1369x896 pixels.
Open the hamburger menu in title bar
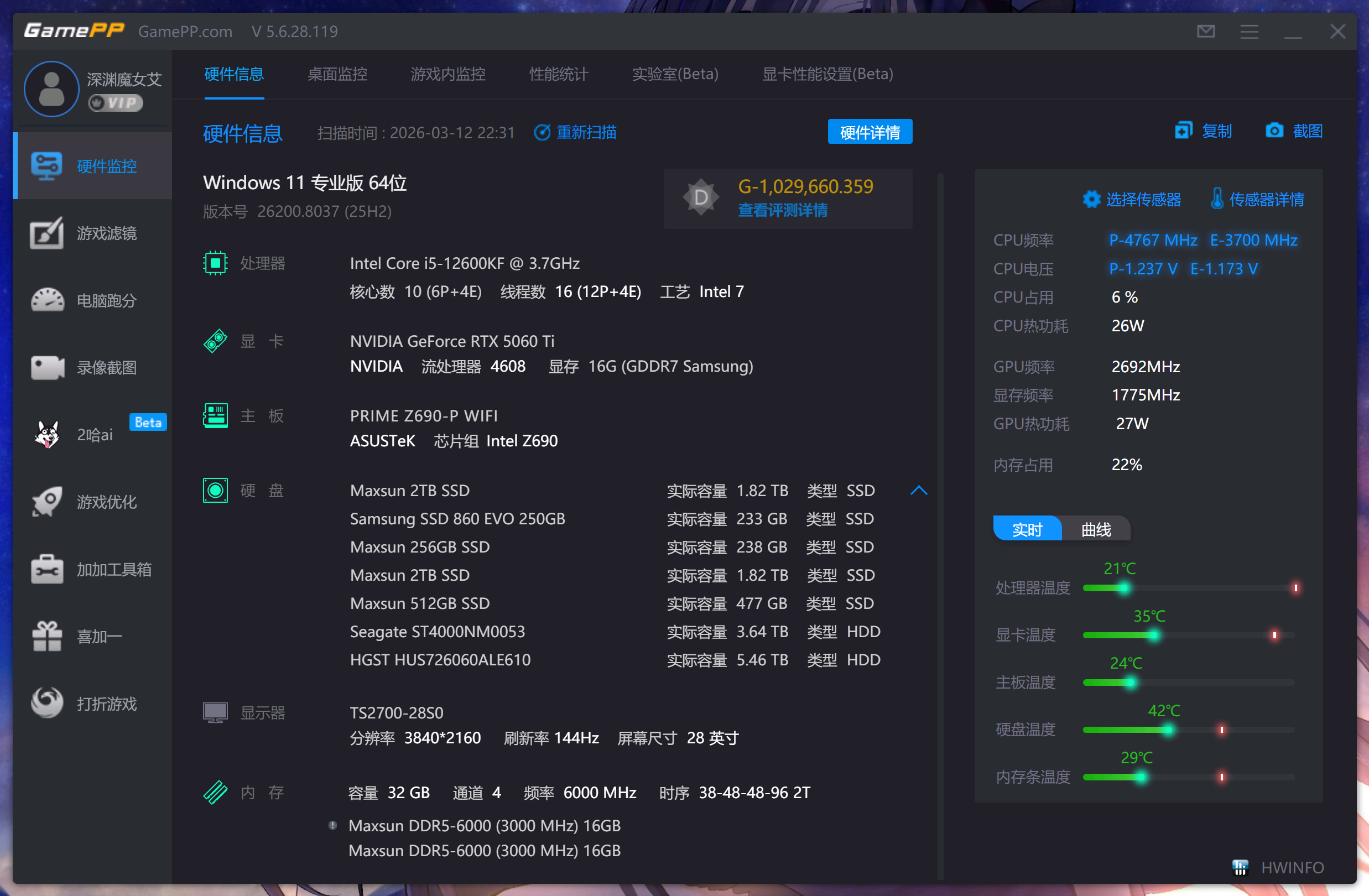pyautogui.click(x=1249, y=31)
